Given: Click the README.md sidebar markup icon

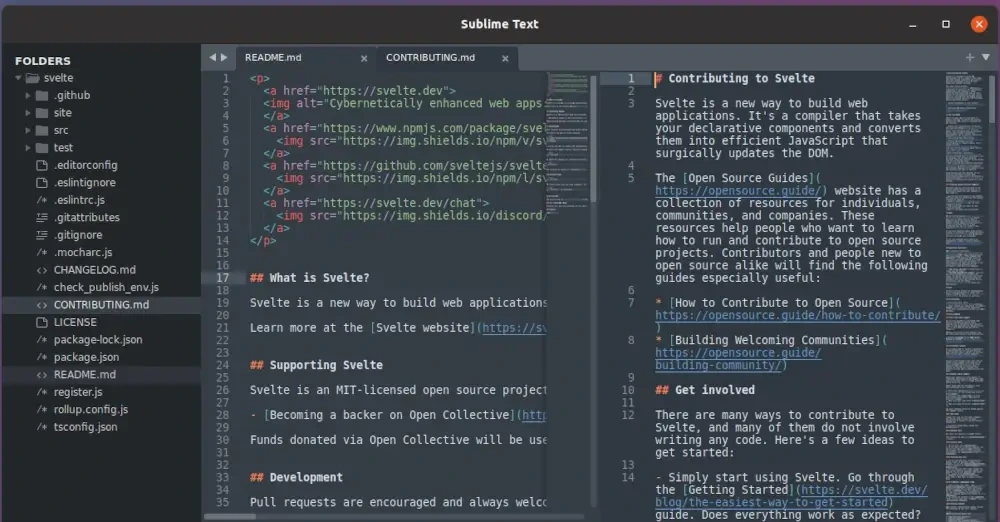Looking at the screenshot, I should coord(42,375).
